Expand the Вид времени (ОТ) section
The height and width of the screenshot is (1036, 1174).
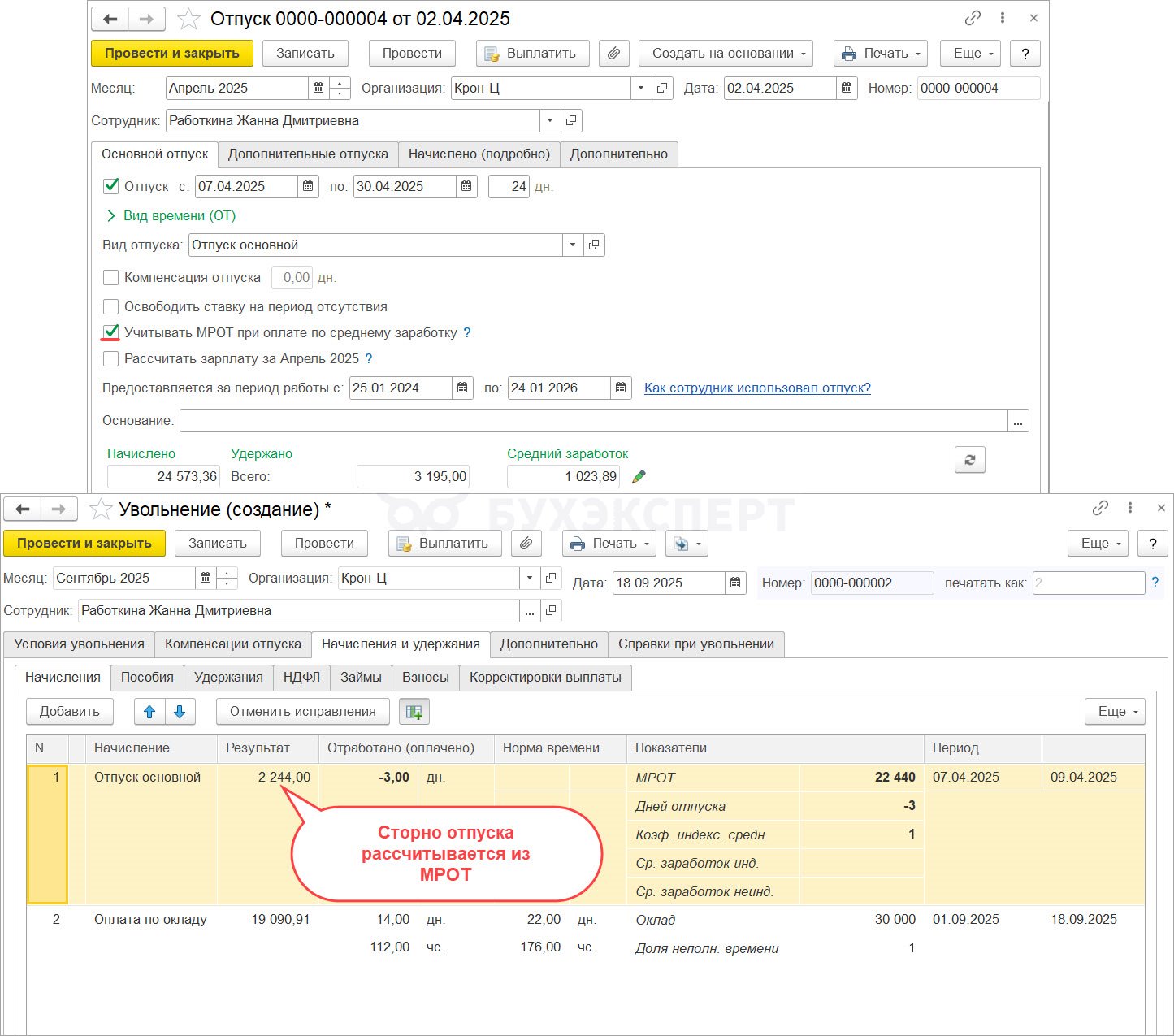[111, 216]
